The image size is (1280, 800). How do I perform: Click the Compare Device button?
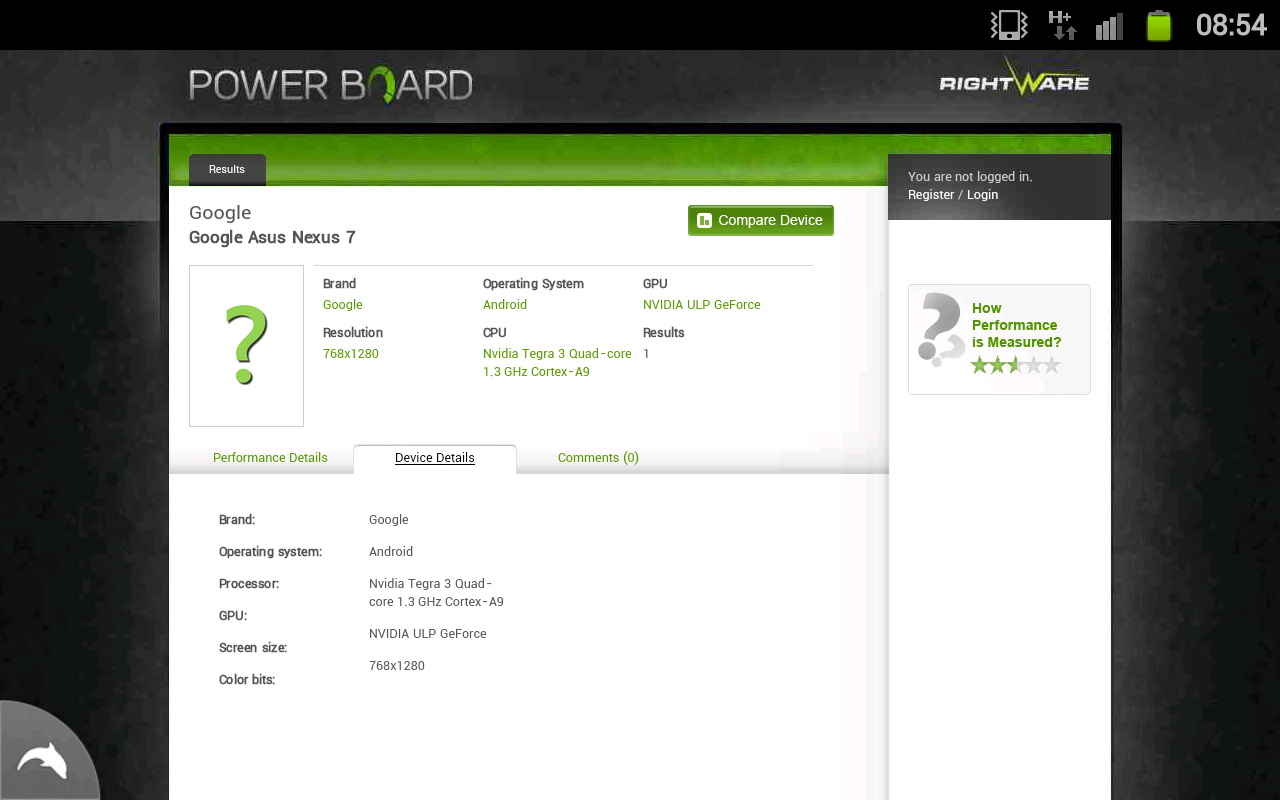pyautogui.click(x=761, y=220)
